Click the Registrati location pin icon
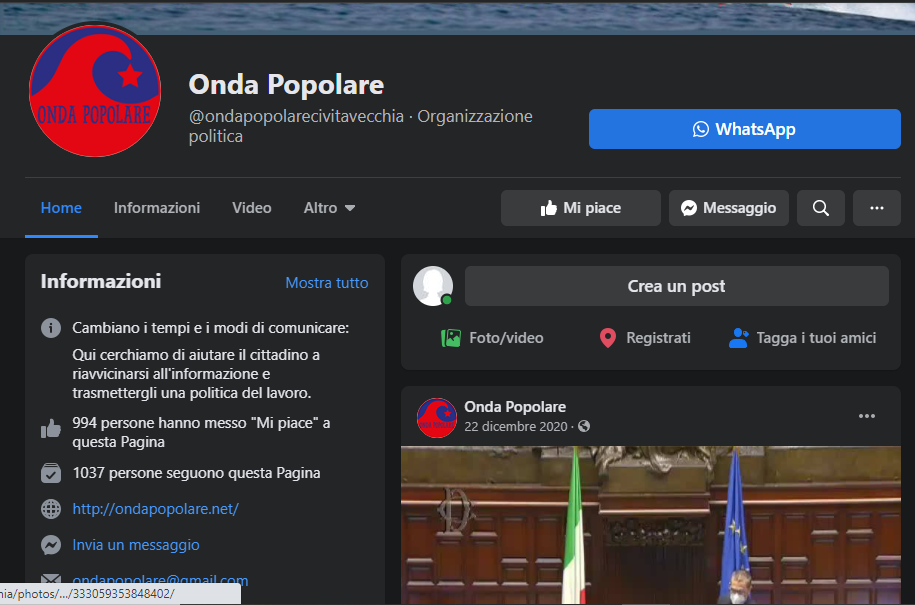This screenshot has width=915, height=605. [x=607, y=338]
